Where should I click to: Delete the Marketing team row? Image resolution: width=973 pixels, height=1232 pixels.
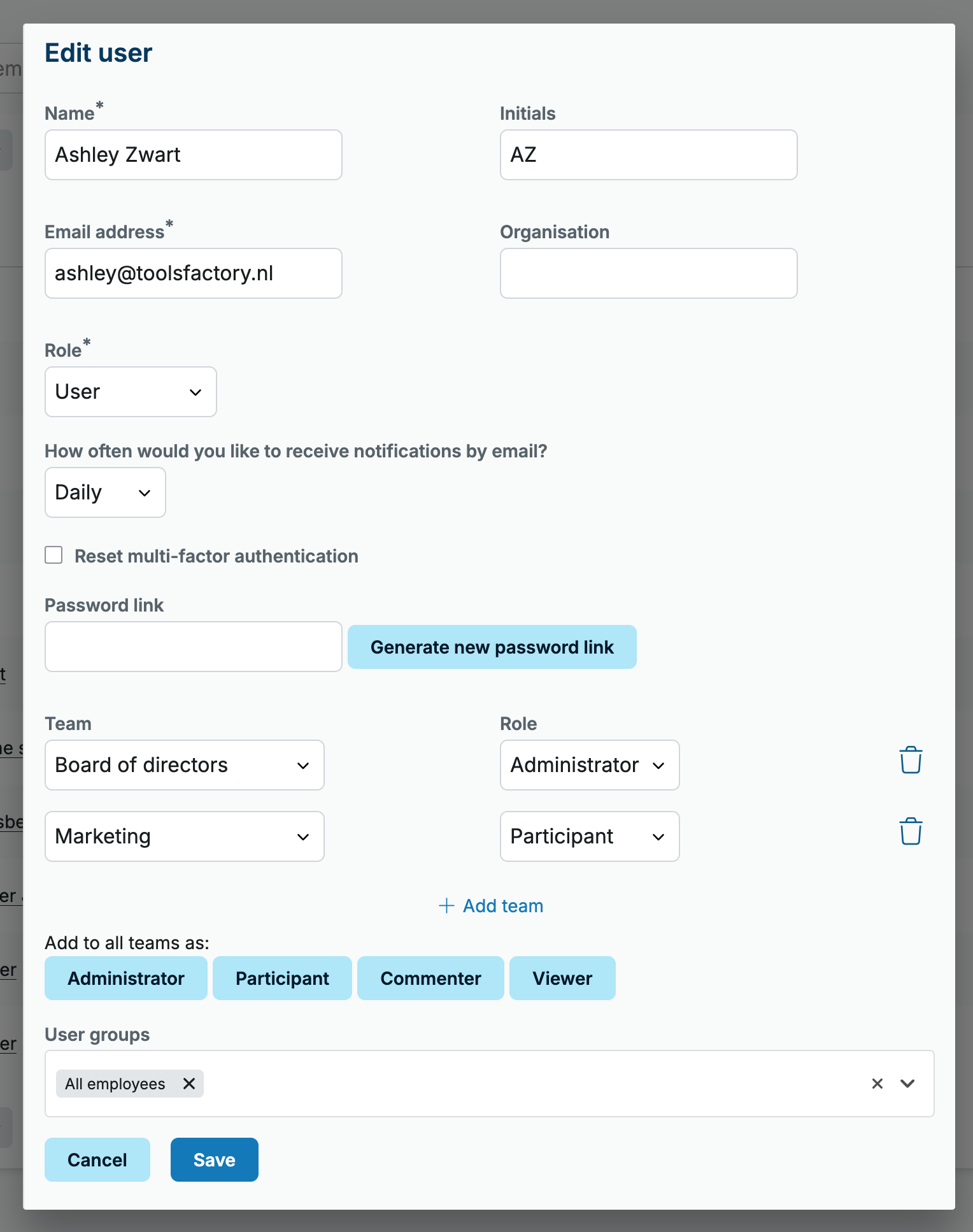click(911, 831)
